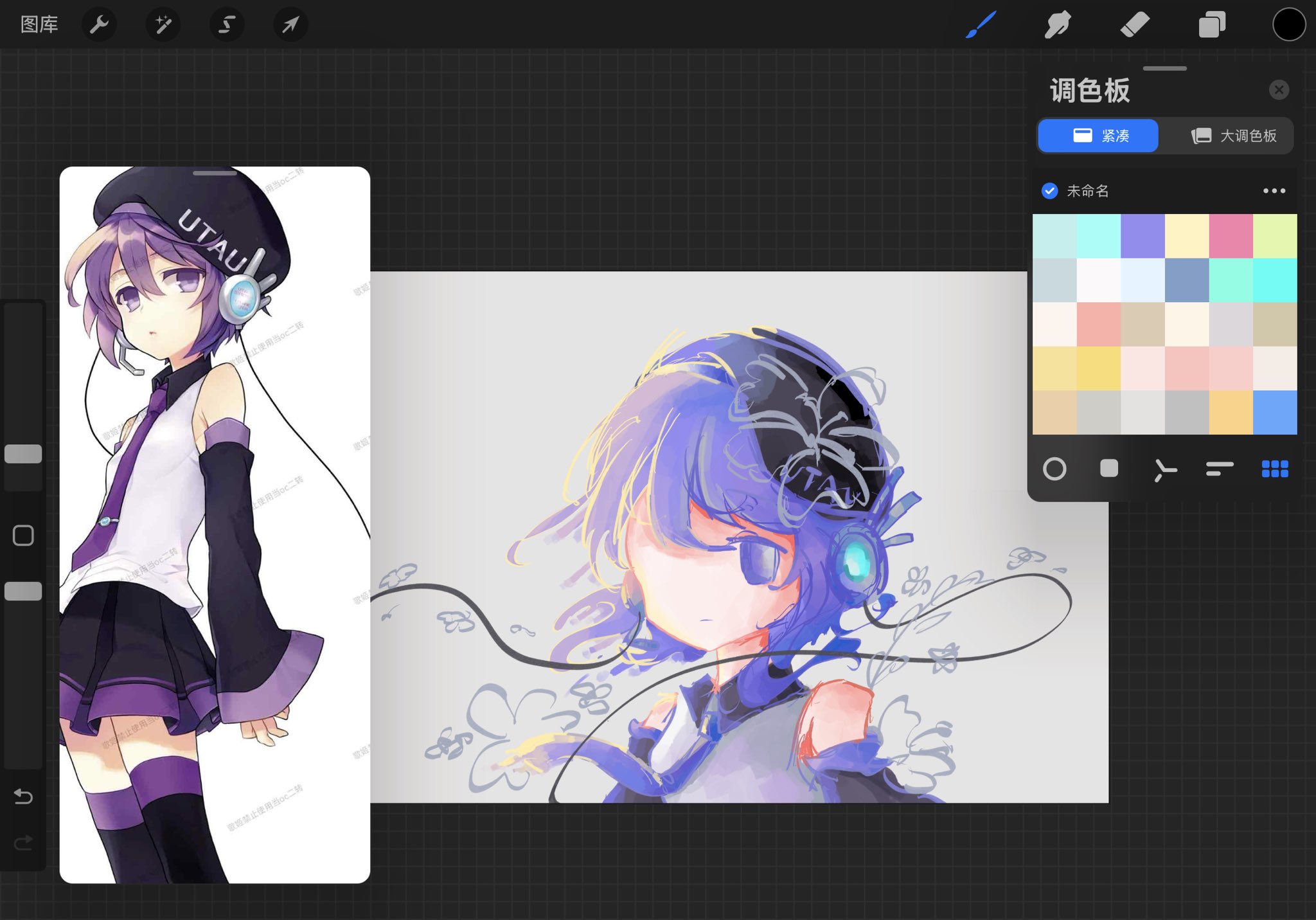
Task: Open the Layers panel
Action: pyautogui.click(x=1212, y=25)
